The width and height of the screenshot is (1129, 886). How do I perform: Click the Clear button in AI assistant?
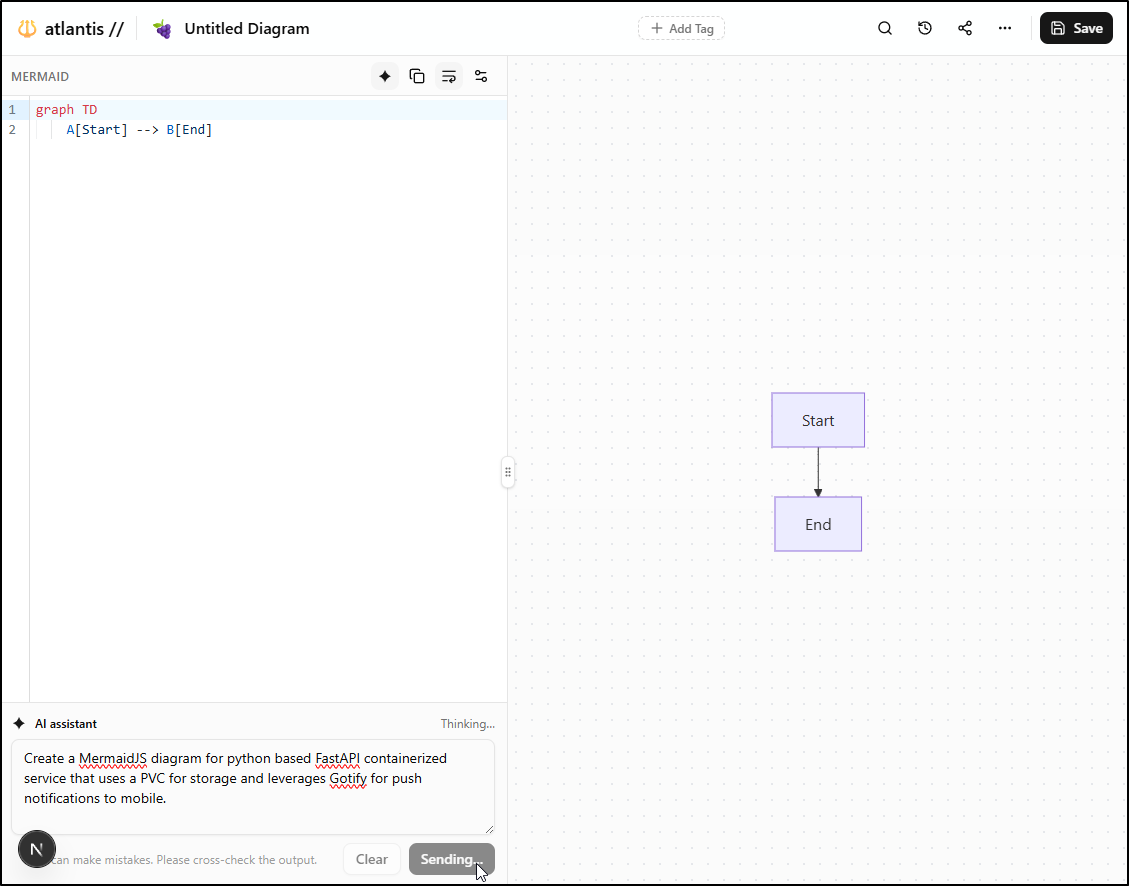pos(372,859)
